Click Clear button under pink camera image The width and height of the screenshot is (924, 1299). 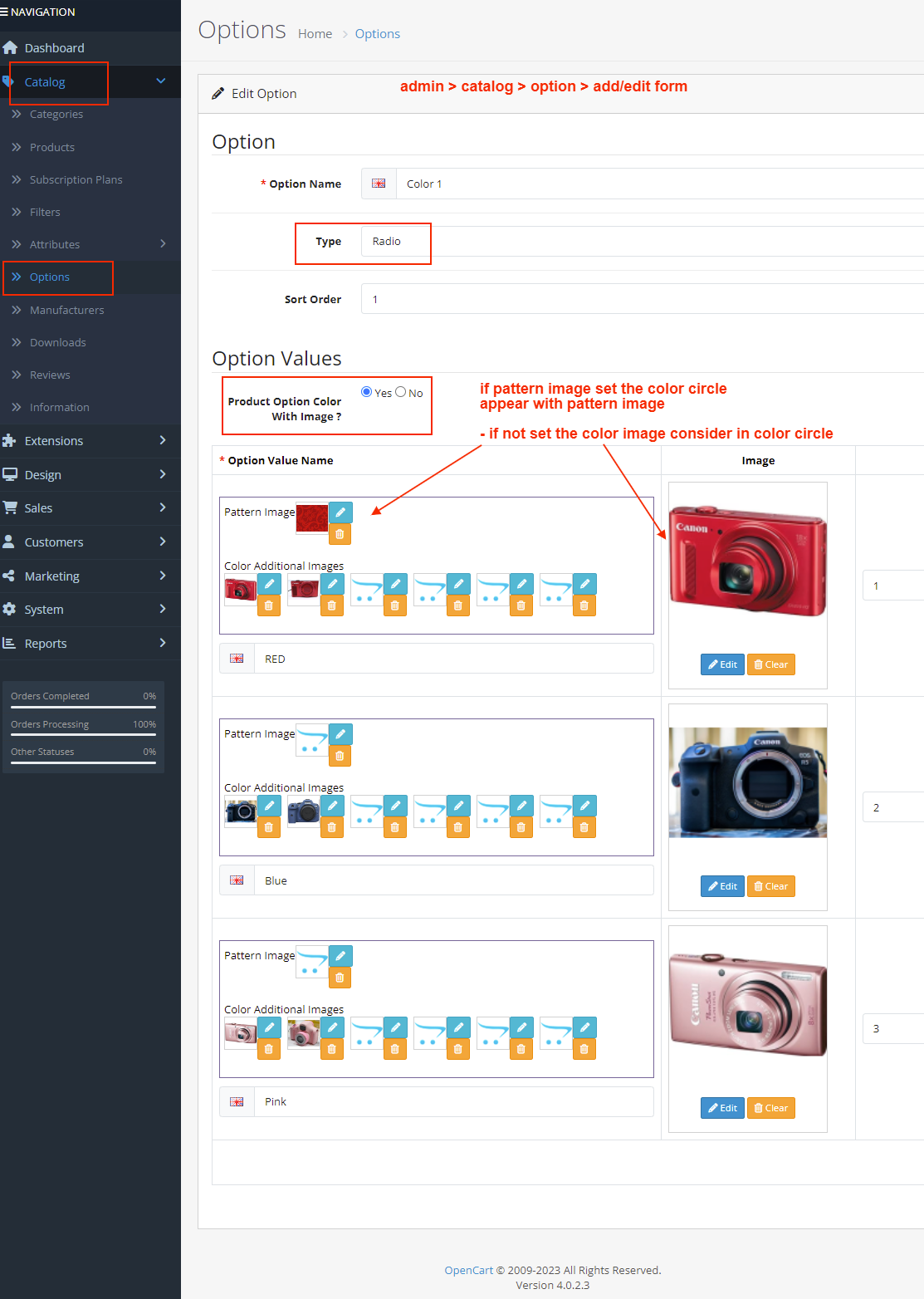[770, 1108]
